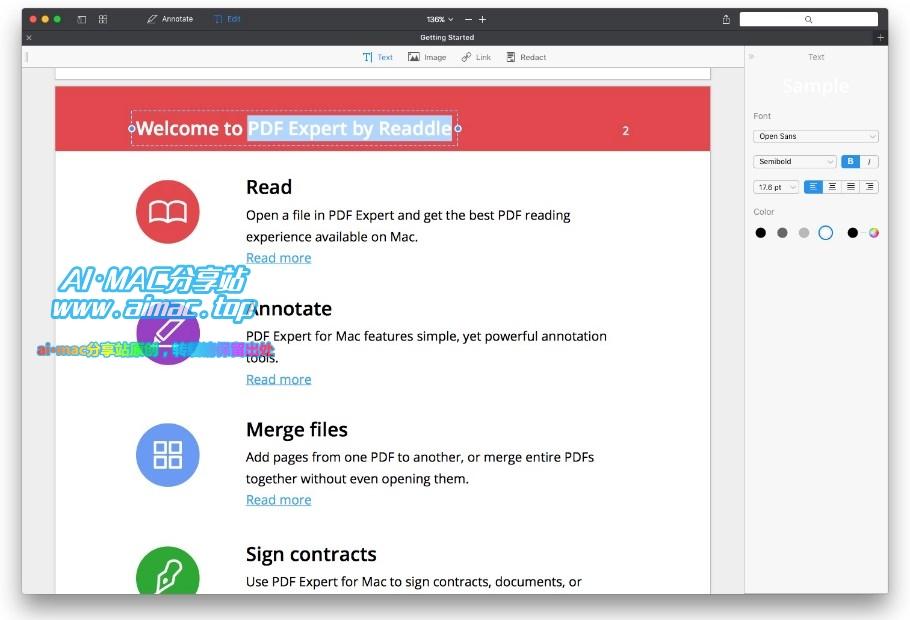Click the Read section heading

tap(269, 187)
